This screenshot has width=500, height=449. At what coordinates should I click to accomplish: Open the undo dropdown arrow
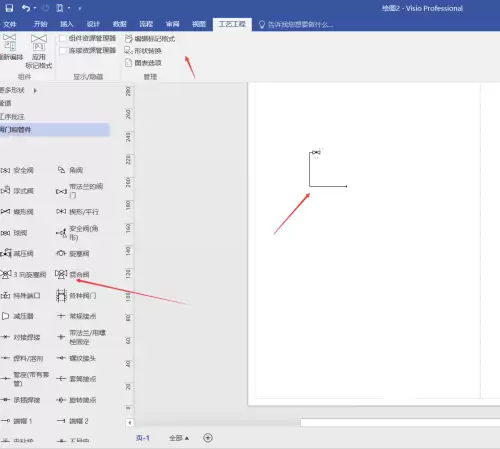point(35,8)
